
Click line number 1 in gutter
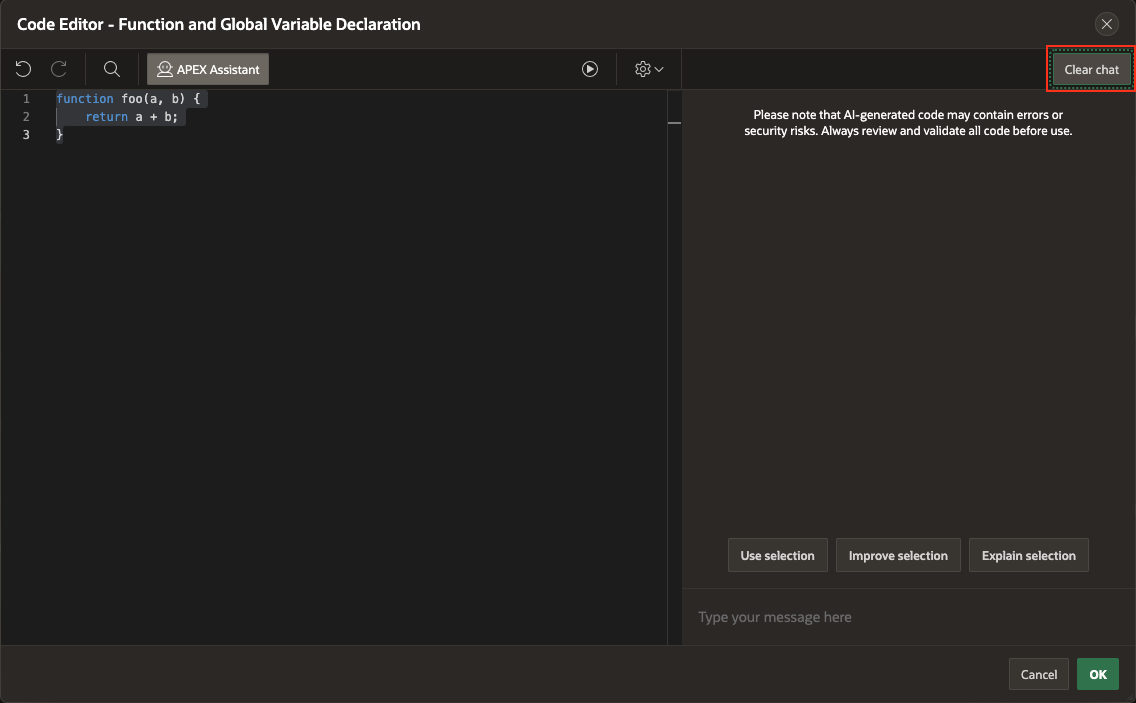click(x=26, y=99)
